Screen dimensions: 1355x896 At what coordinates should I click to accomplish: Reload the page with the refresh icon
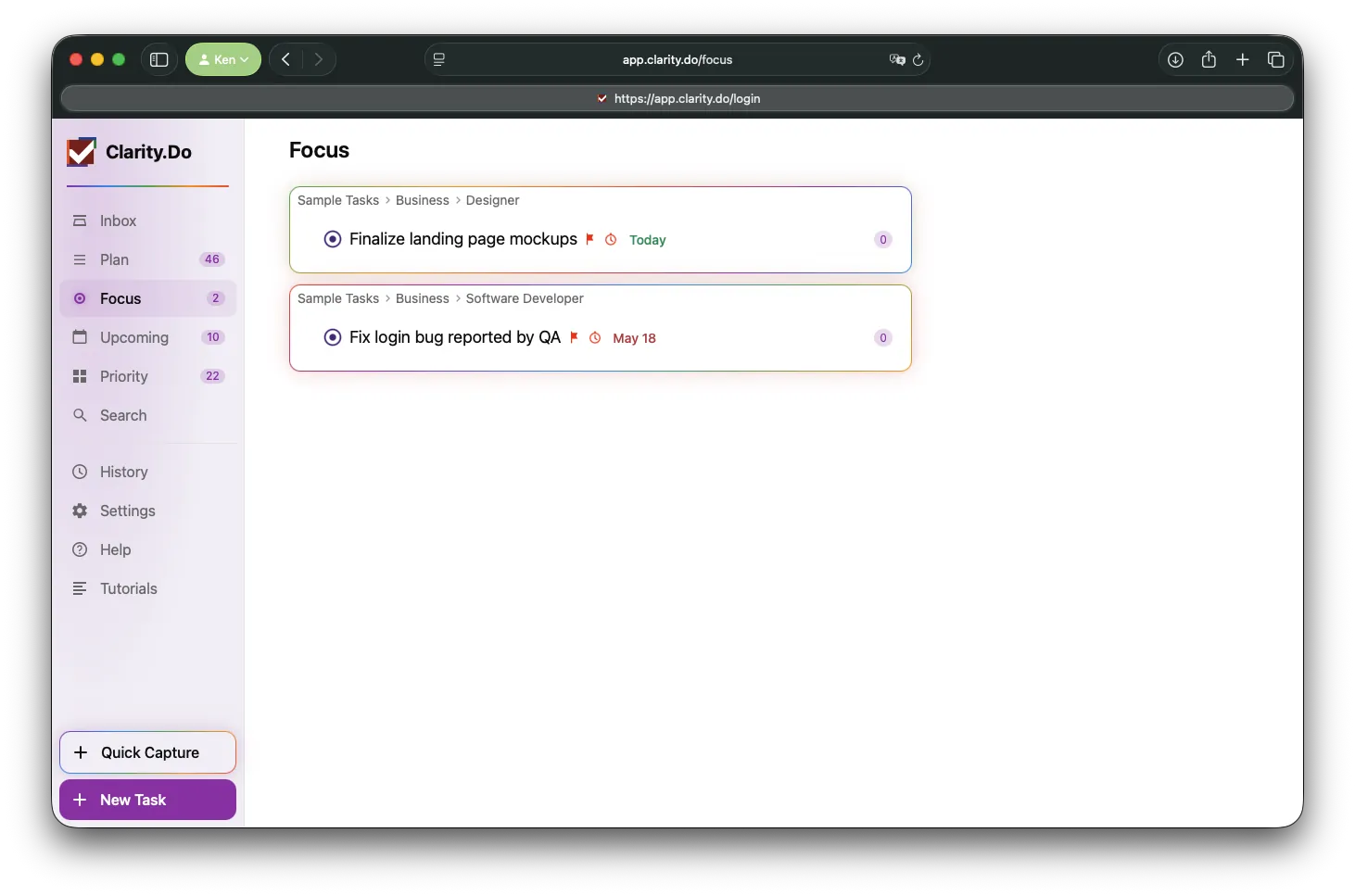pyautogui.click(x=918, y=59)
